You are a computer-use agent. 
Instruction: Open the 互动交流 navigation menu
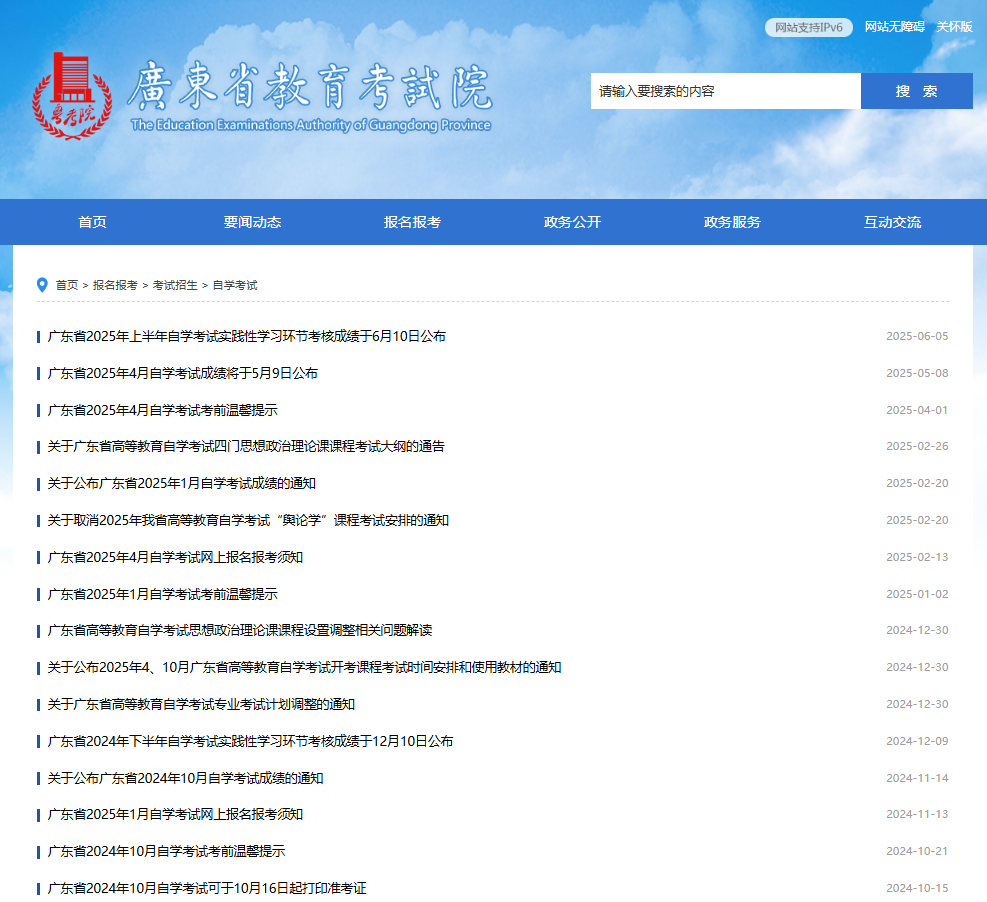(x=892, y=222)
